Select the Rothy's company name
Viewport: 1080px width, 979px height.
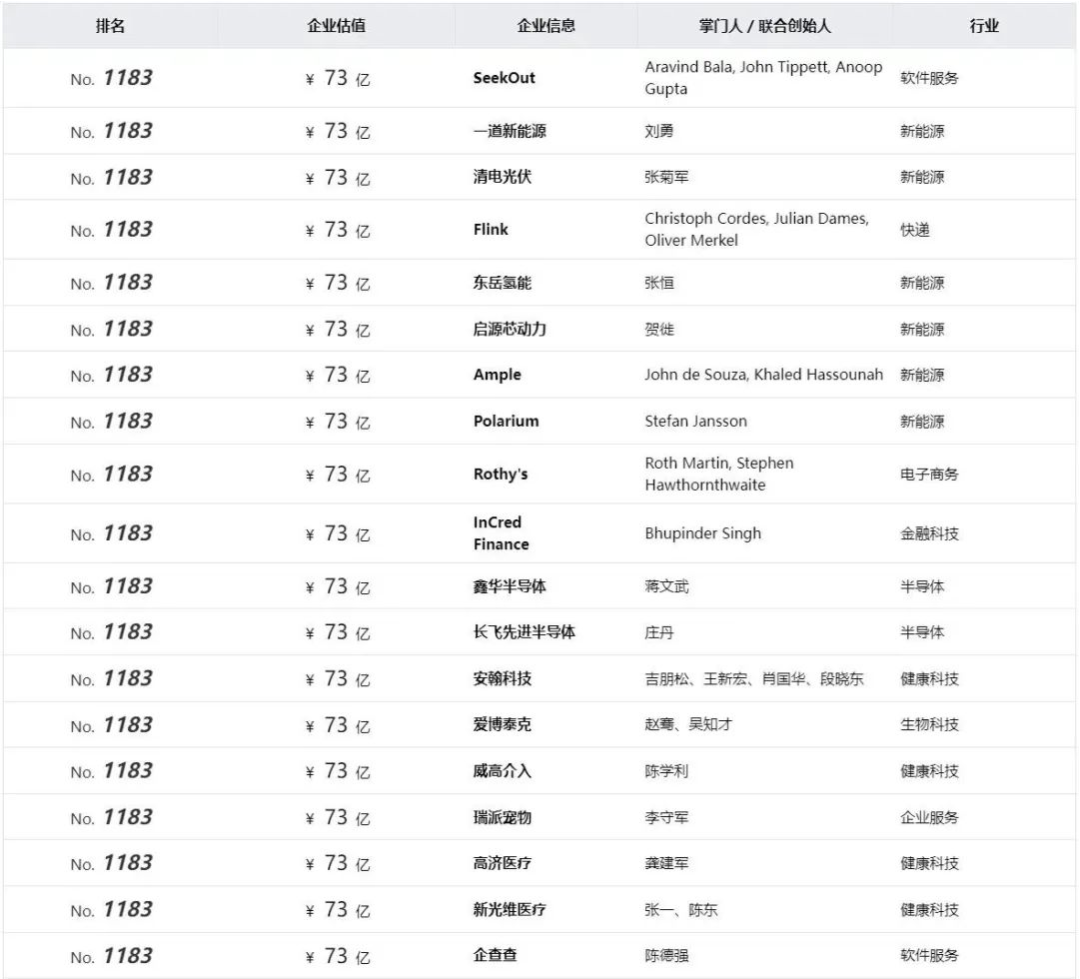[x=501, y=474]
